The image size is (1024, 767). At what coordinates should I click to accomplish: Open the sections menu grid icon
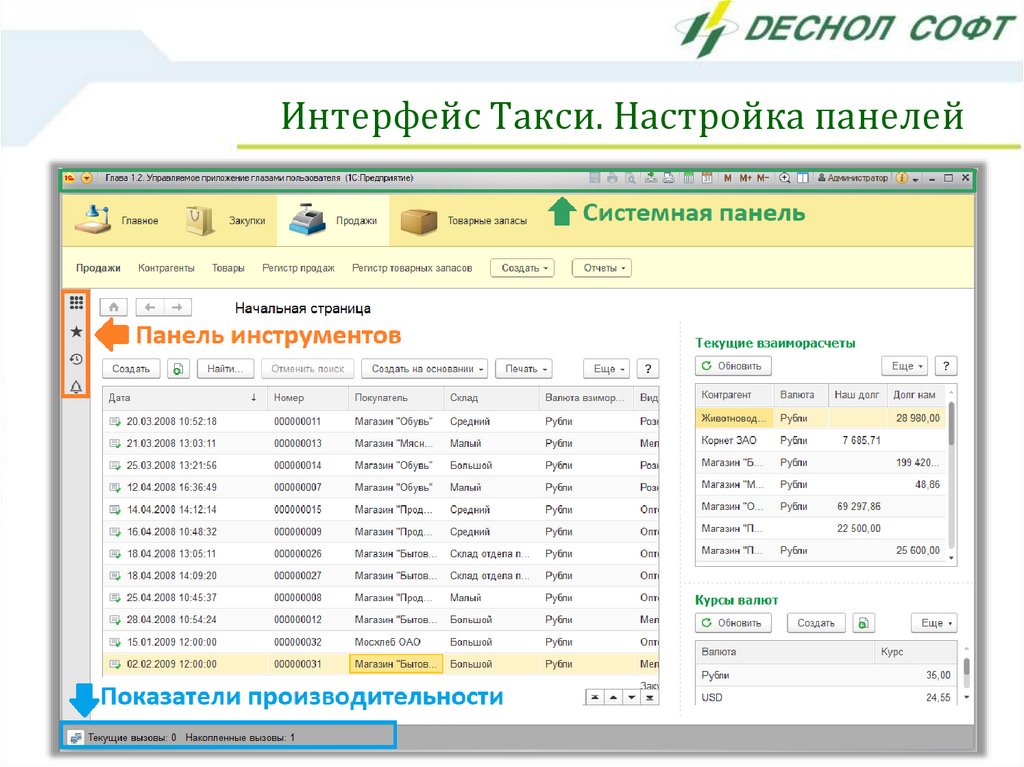[x=76, y=302]
